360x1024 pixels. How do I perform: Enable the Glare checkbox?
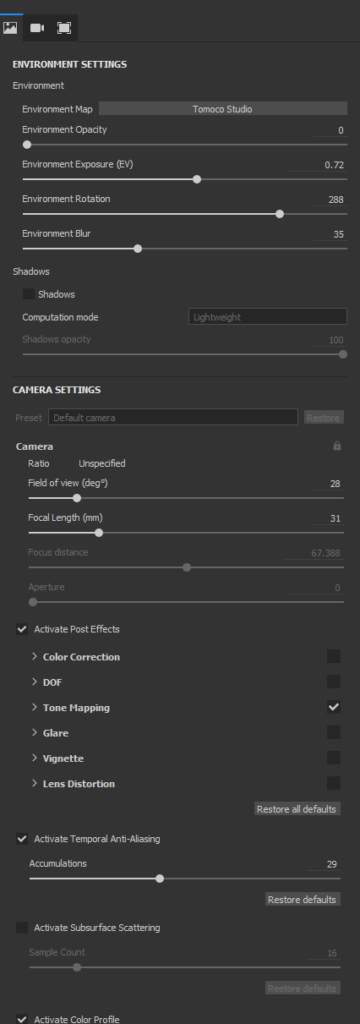[x=333, y=733]
